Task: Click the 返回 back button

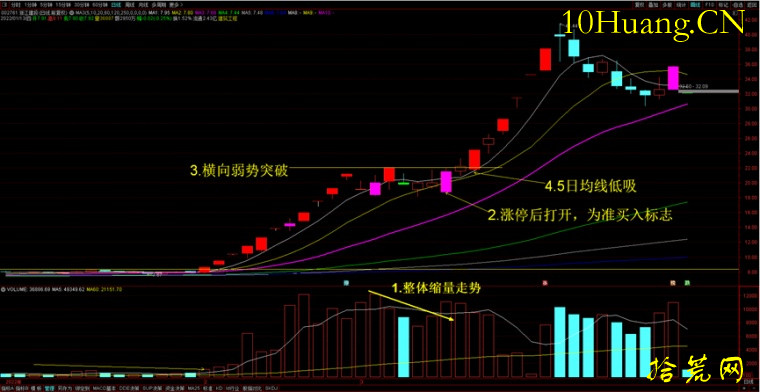Action: pos(752,5)
